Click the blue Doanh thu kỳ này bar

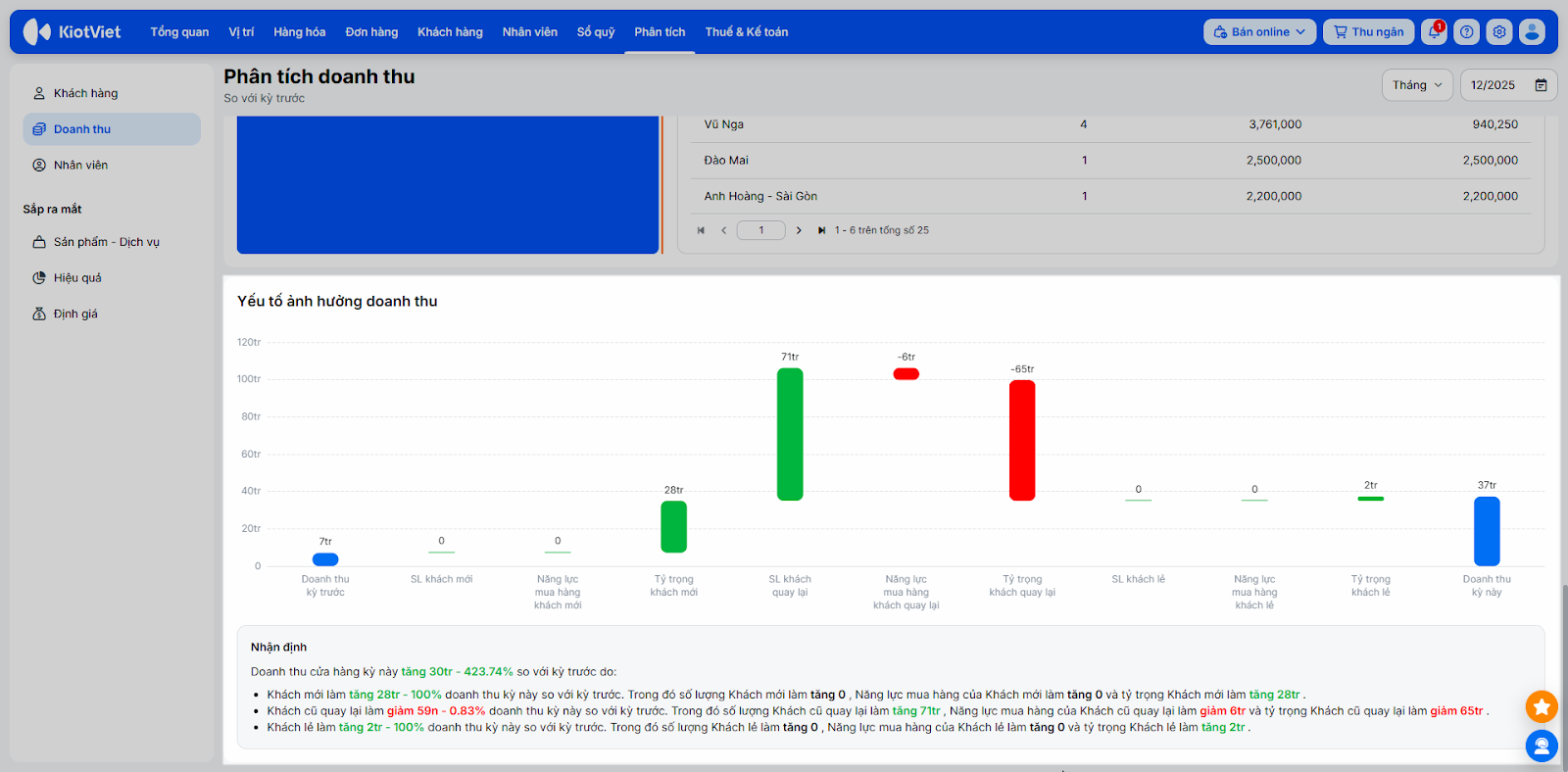1487,531
